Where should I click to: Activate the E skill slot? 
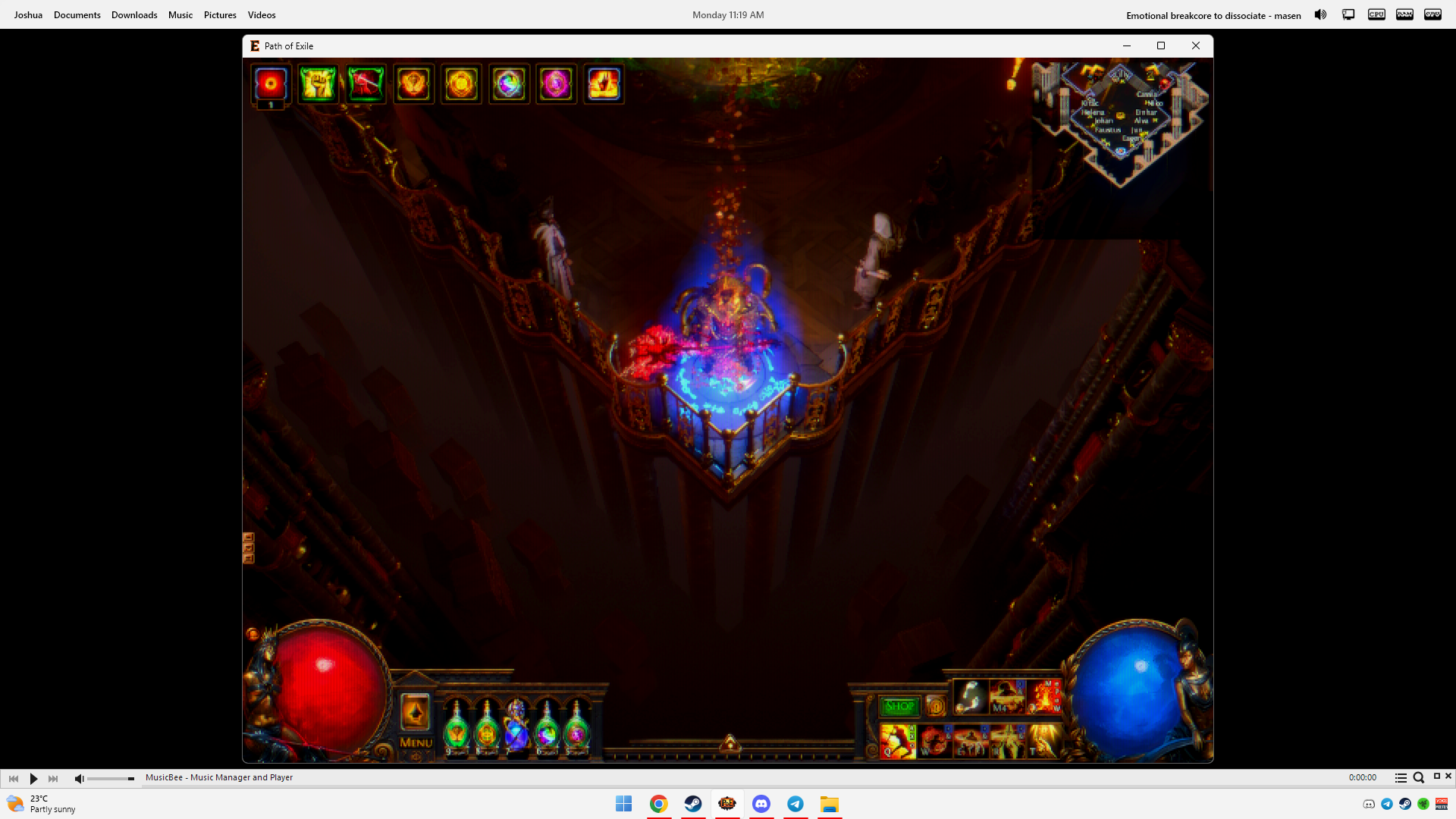pos(971,741)
